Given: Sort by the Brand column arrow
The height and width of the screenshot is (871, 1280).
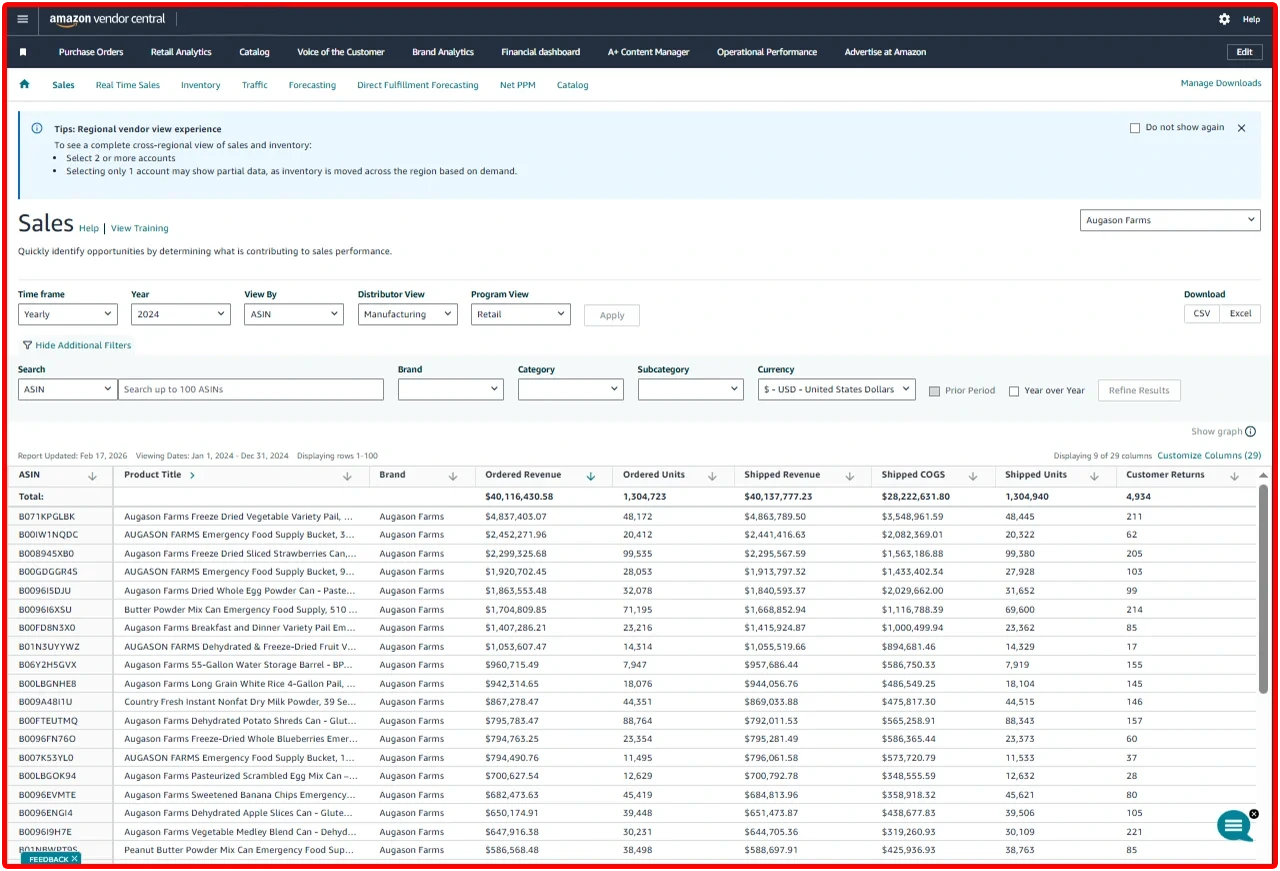Looking at the screenshot, I should pyautogui.click(x=453, y=476).
